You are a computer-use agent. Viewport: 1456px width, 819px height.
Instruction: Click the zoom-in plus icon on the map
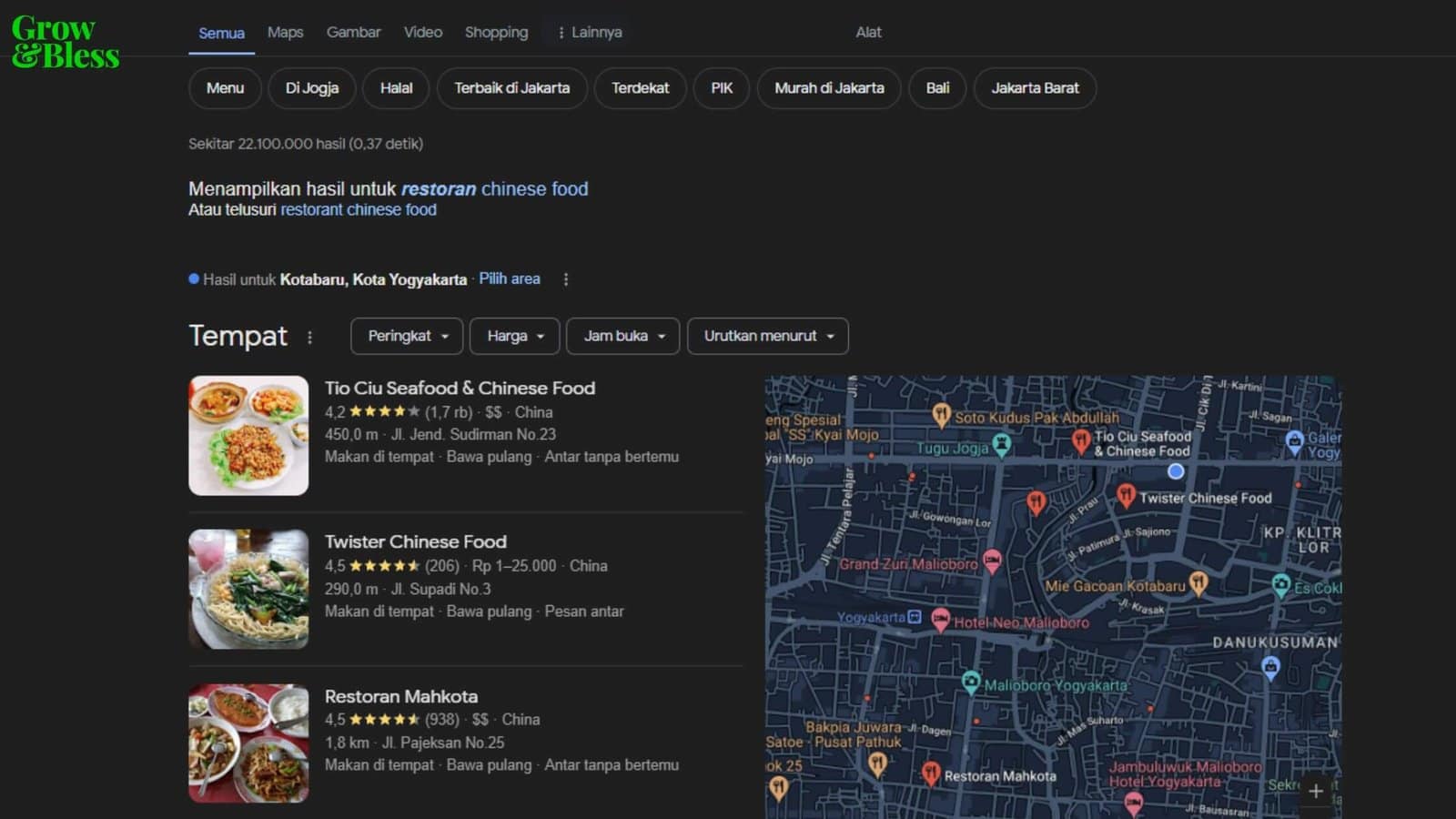tap(1315, 791)
